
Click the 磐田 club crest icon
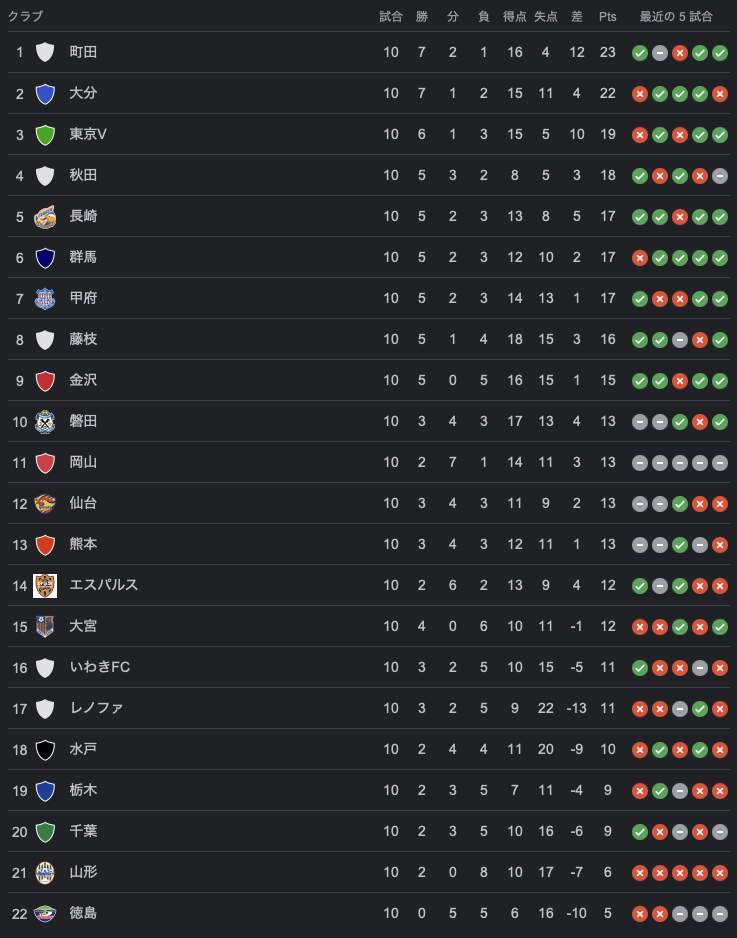click(x=45, y=421)
